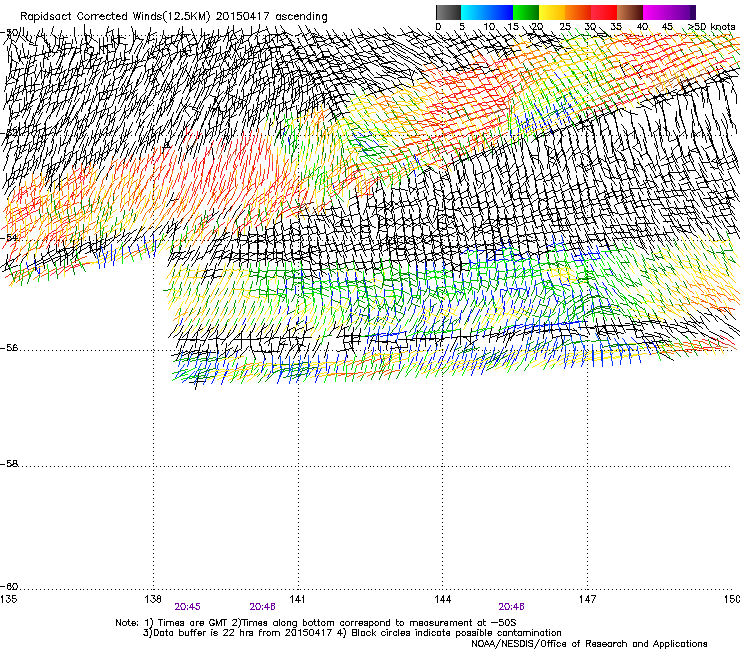Image resolution: width=740 pixels, height=650 pixels.
Task: Click the brown 35-40 knots legend swatch
Action: [630, 12]
